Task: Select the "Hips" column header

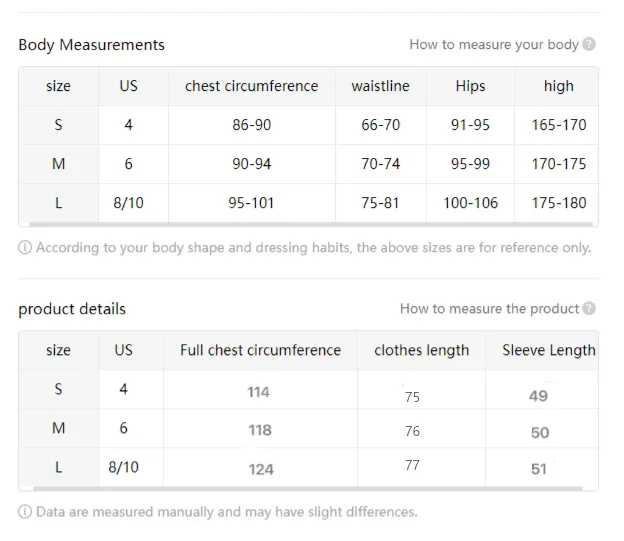Action: click(x=470, y=86)
